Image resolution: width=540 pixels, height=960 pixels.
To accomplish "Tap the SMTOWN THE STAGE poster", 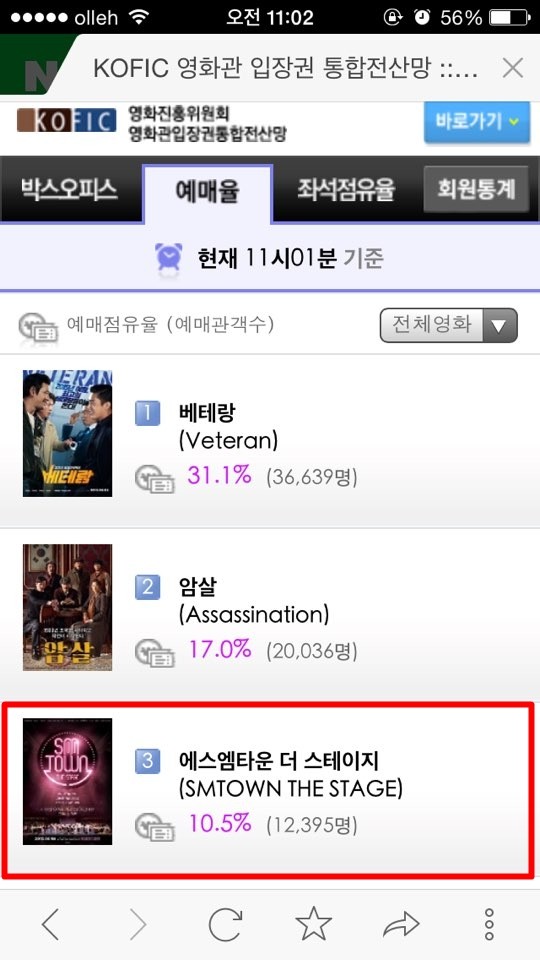I will (x=67, y=781).
